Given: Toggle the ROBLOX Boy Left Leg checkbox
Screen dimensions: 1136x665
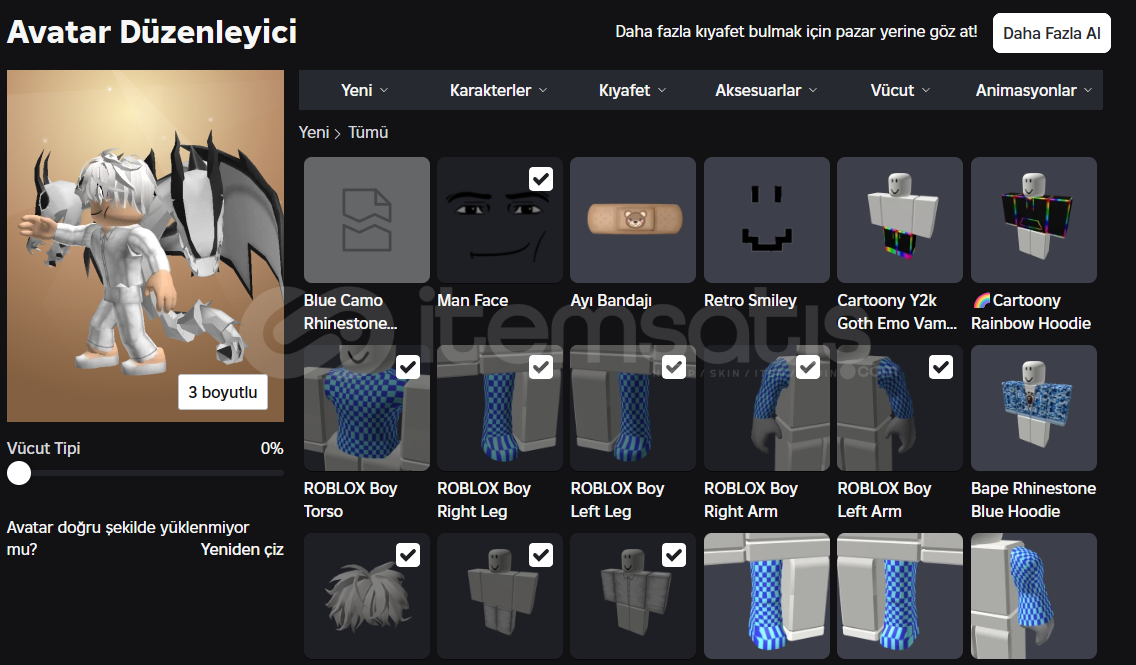Looking at the screenshot, I should point(674,367).
